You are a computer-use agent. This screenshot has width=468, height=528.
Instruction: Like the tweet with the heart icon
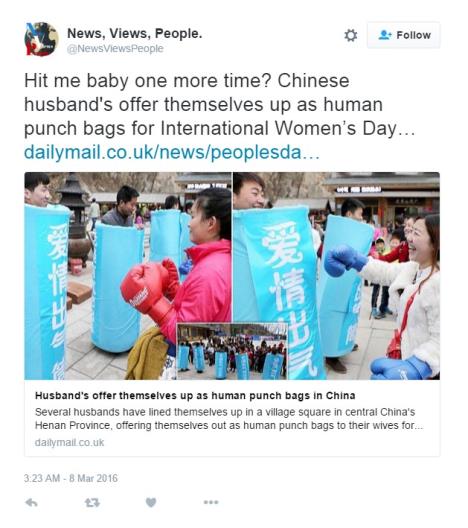[x=151, y=502]
